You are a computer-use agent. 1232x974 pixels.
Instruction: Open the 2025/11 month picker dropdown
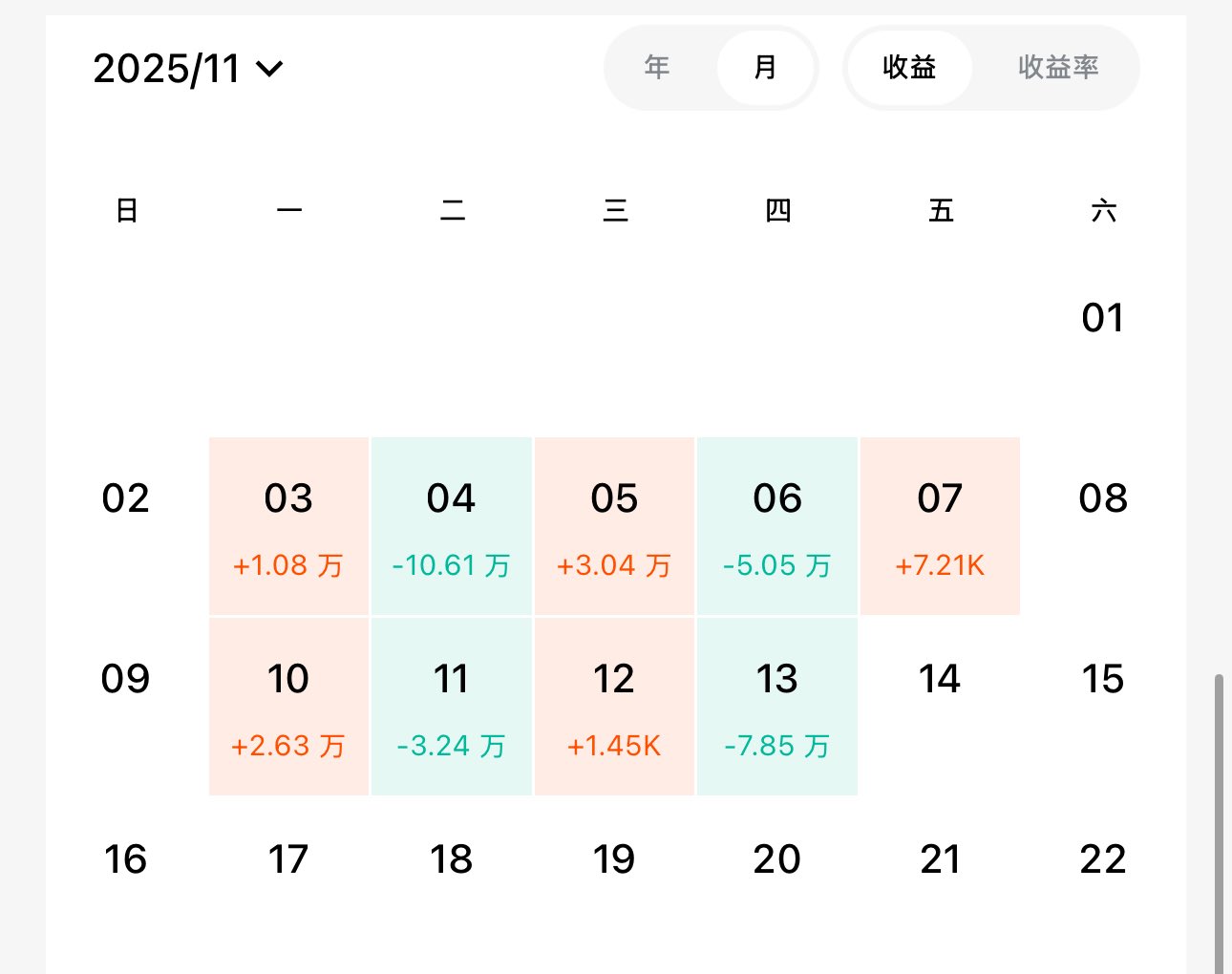click(188, 69)
